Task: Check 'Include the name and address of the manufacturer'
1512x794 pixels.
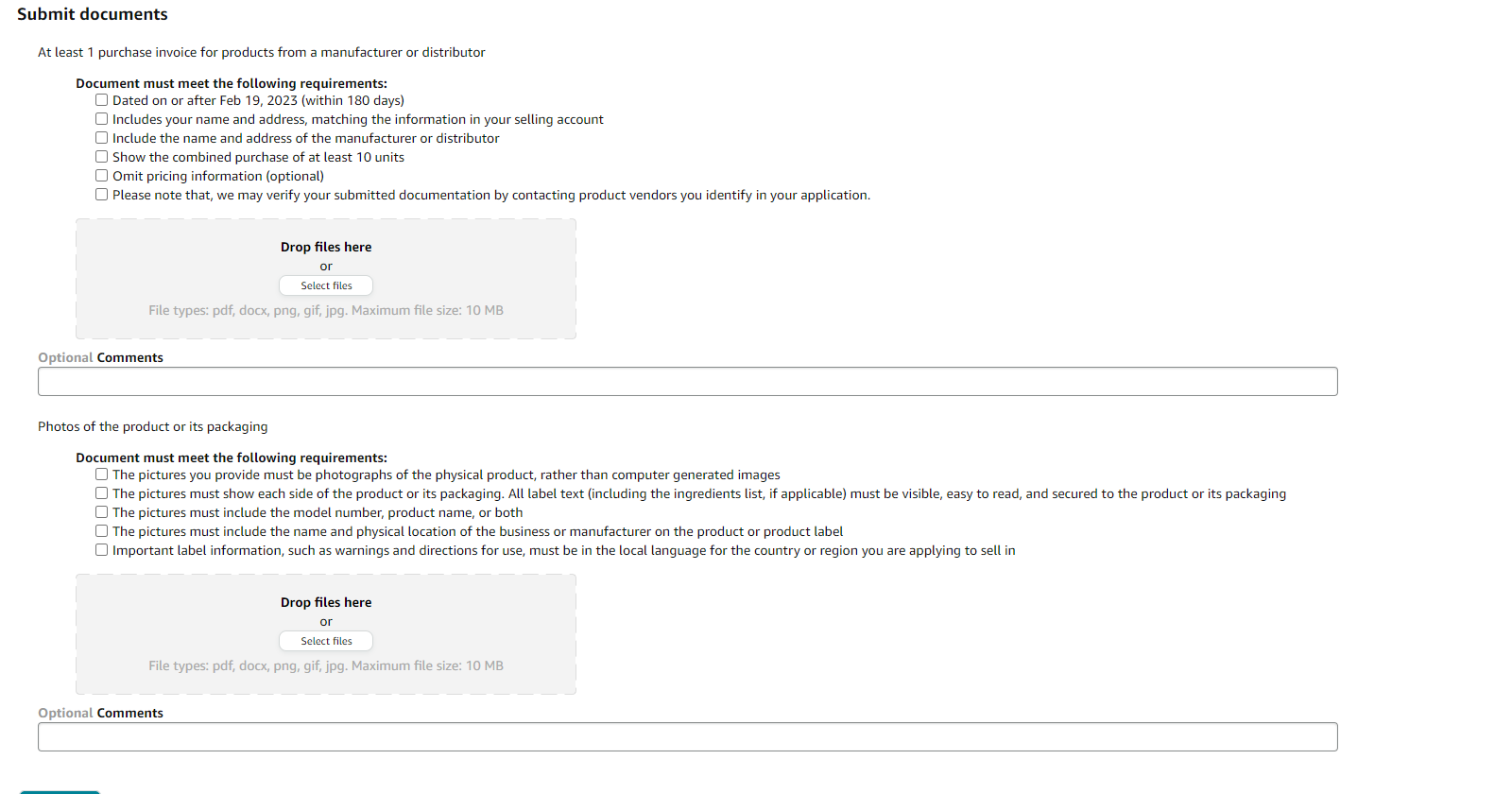Action: [x=101, y=138]
